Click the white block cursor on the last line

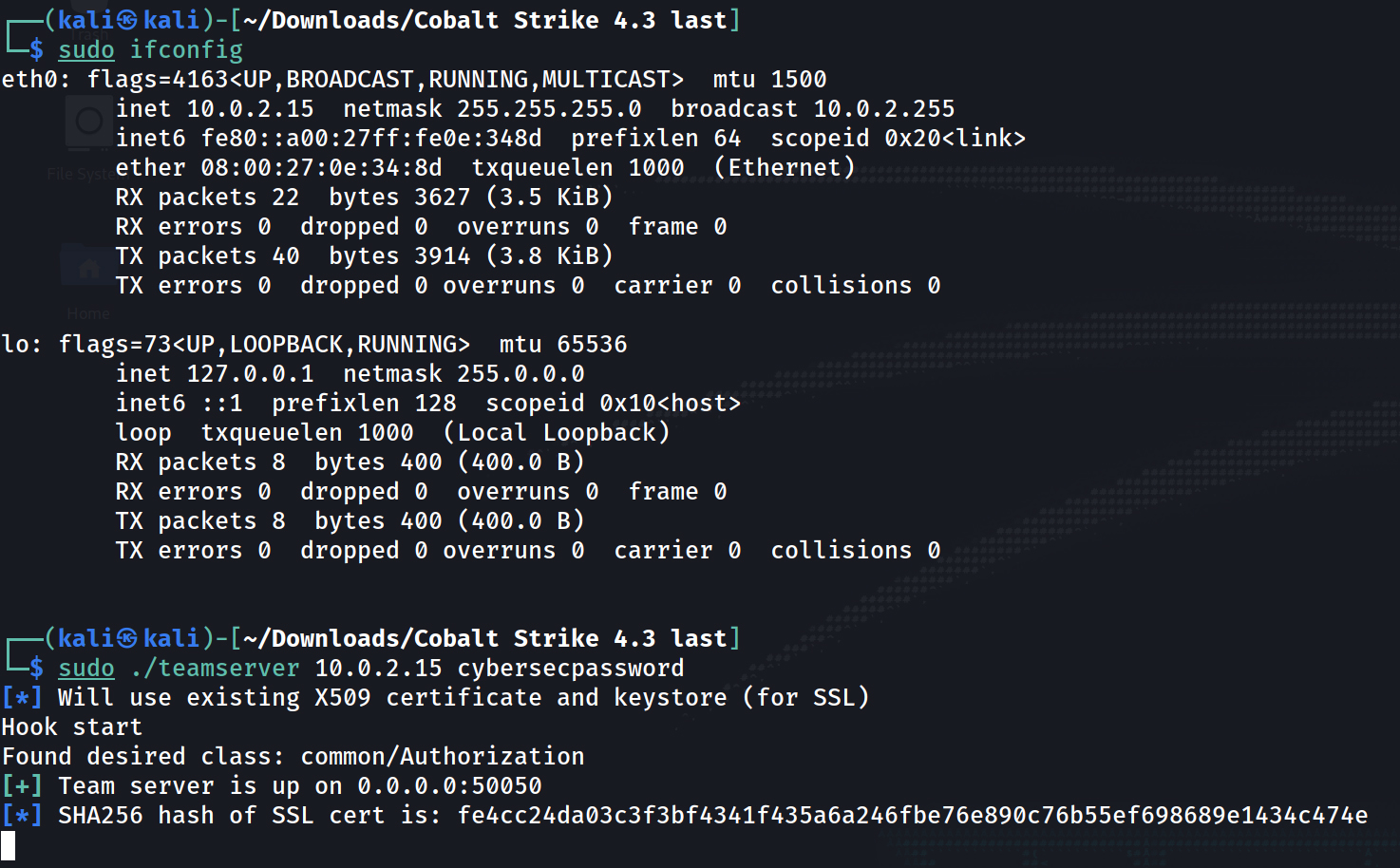(9, 845)
